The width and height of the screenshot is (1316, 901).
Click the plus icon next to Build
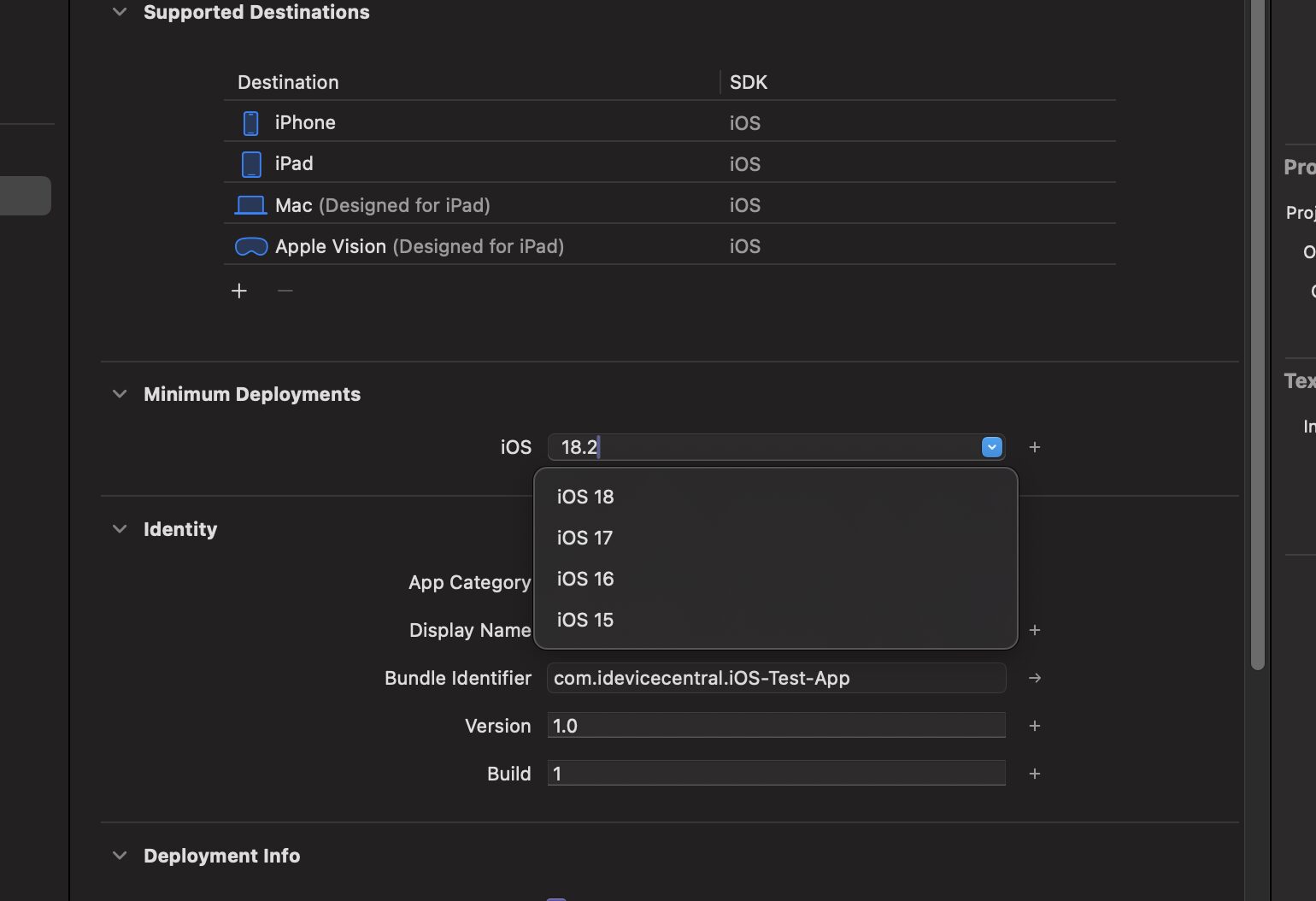click(x=1034, y=773)
